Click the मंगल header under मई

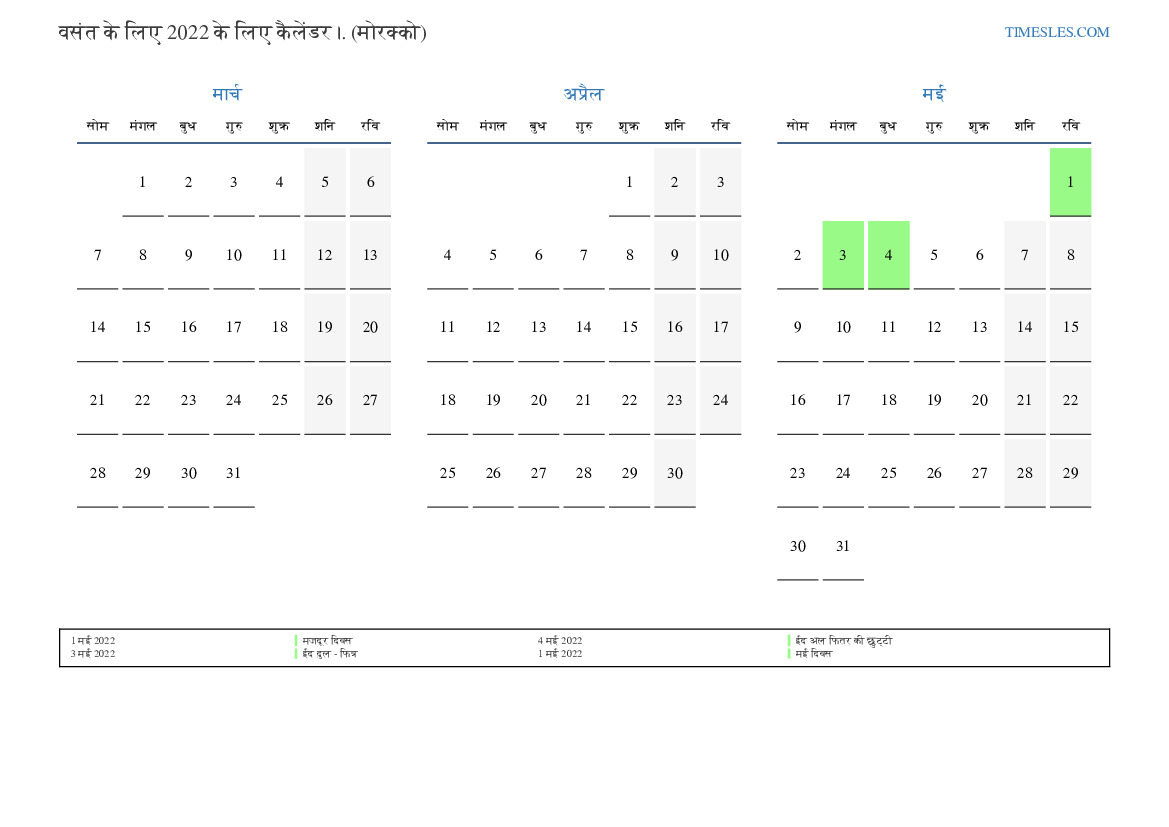coord(842,126)
